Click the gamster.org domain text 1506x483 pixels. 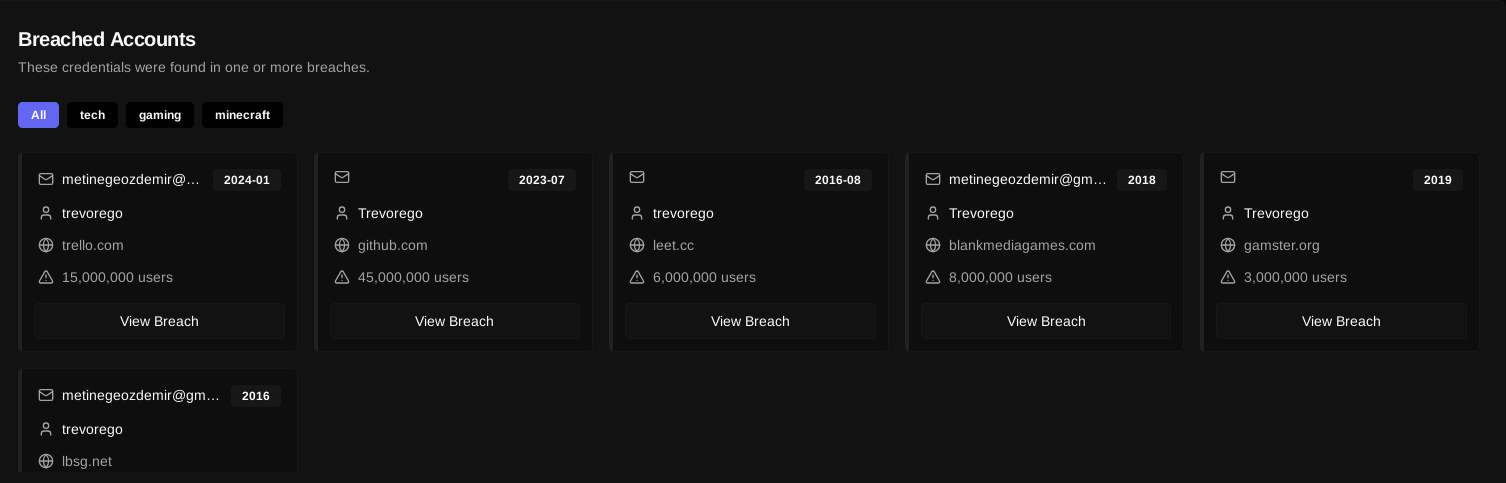pyautogui.click(x=1281, y=245)
